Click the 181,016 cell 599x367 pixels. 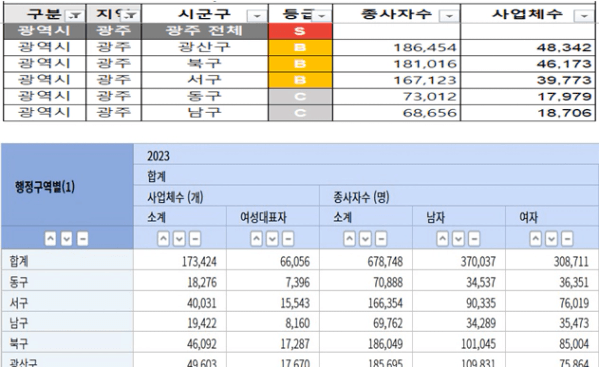click(x=397, y=64)
